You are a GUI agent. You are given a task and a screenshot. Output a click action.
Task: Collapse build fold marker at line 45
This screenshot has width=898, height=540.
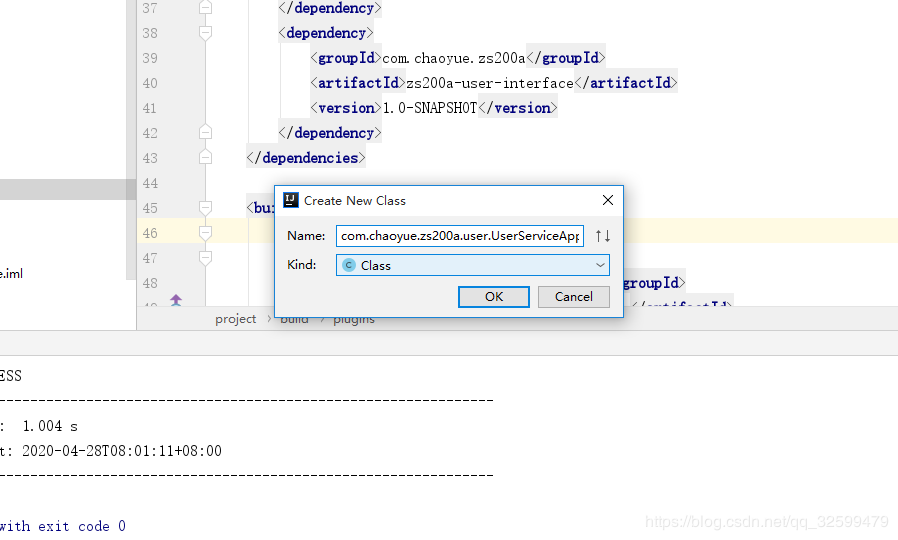coord(206,208)
